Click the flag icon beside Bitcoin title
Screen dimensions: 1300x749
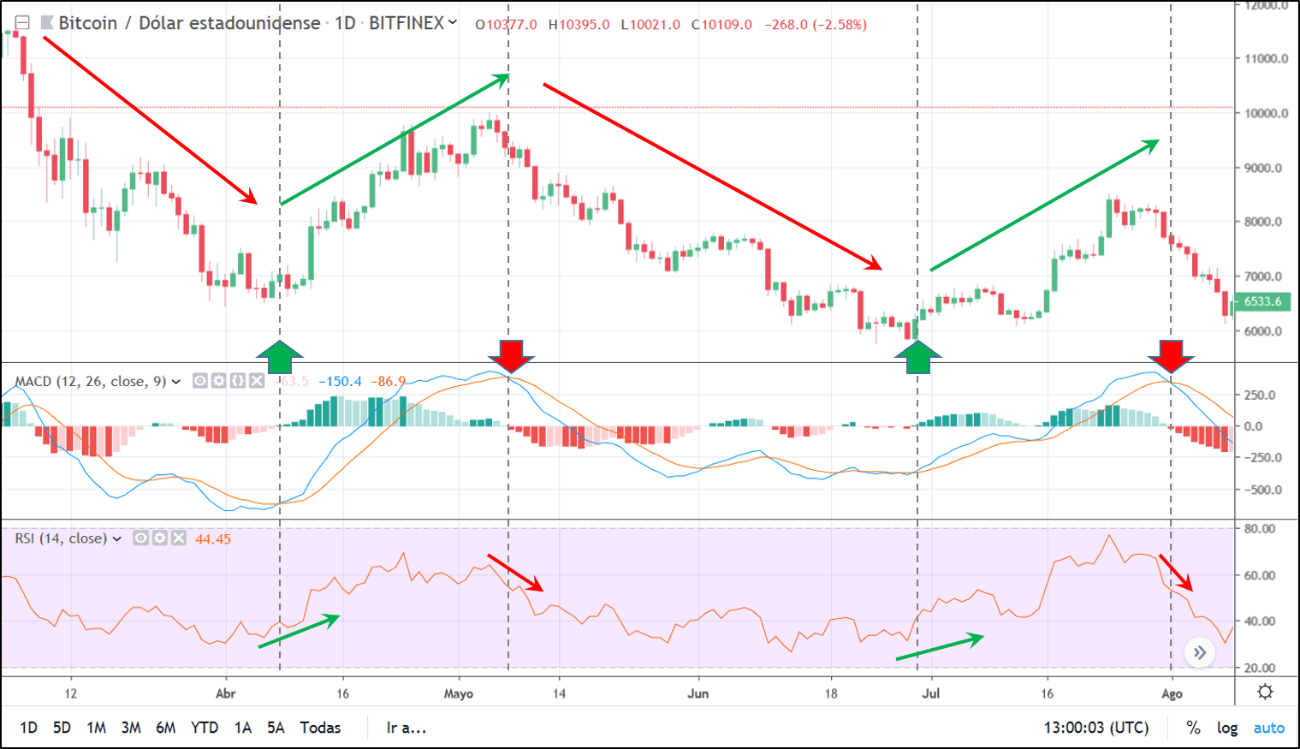click(46, 23)
